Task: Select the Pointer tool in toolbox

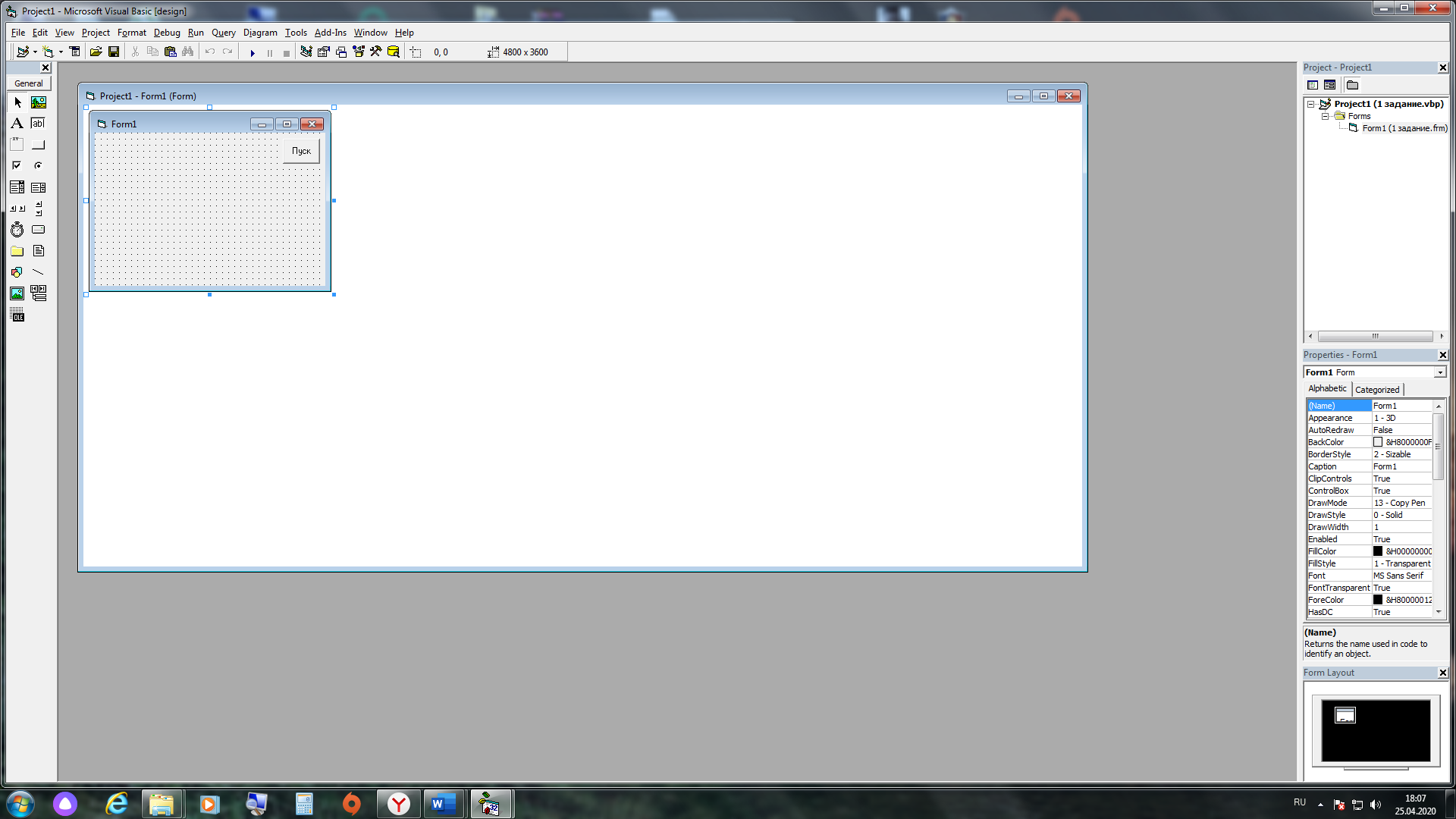Action: point(17,102)
